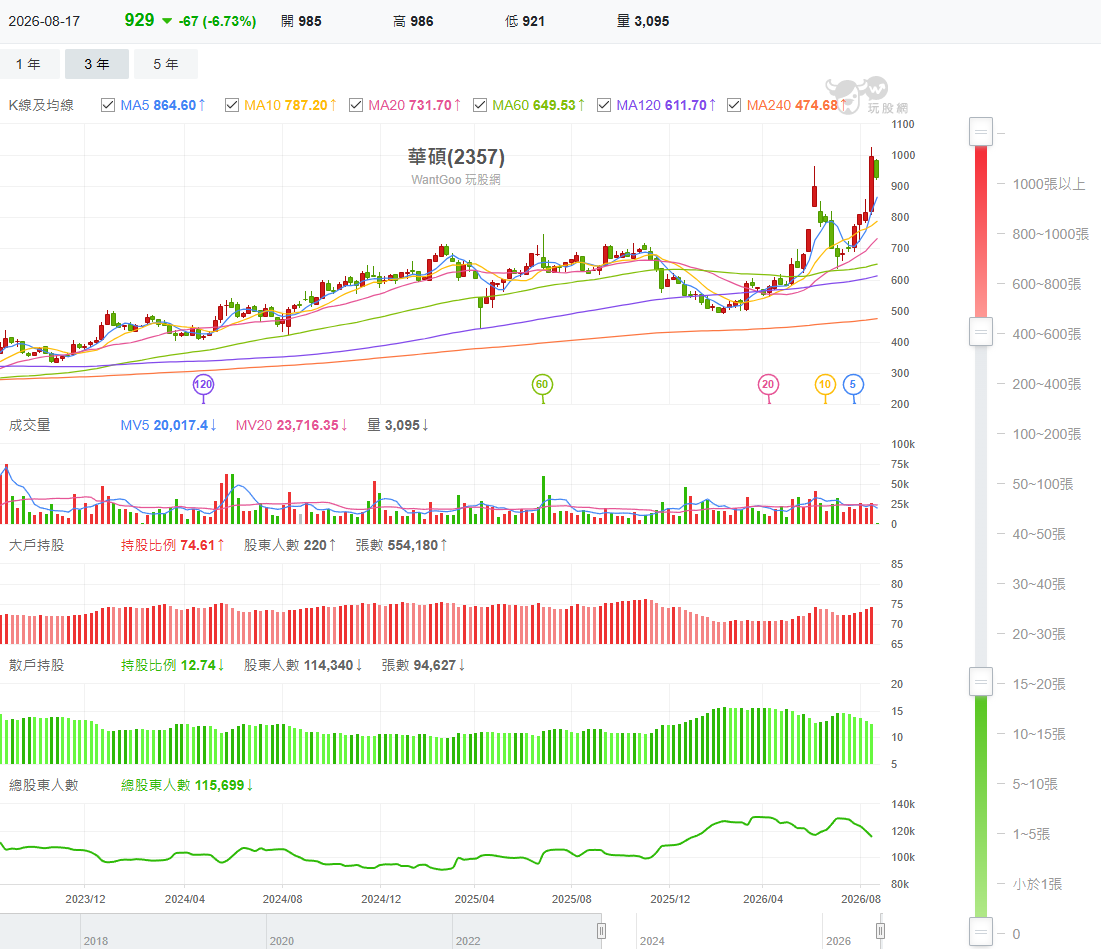Click the pink 20 marker on chart

pos(768,384)
